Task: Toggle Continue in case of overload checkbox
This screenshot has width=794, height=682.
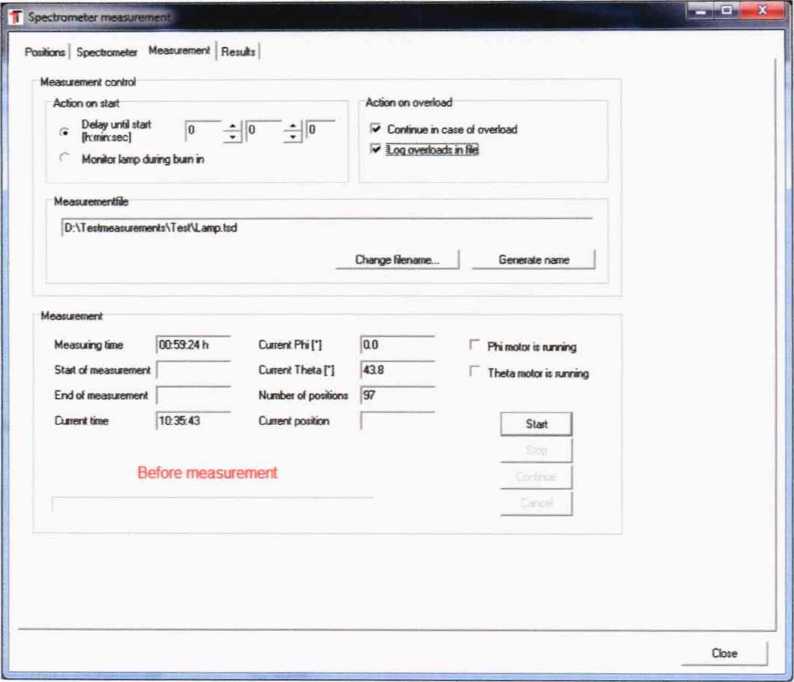Action: tap(376, 129)
